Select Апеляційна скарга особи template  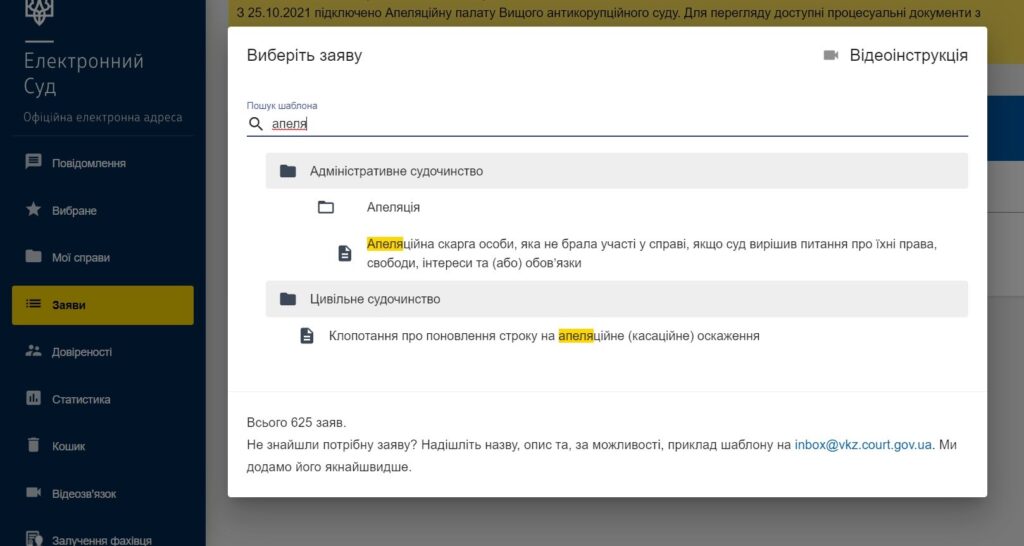[651, 253]
